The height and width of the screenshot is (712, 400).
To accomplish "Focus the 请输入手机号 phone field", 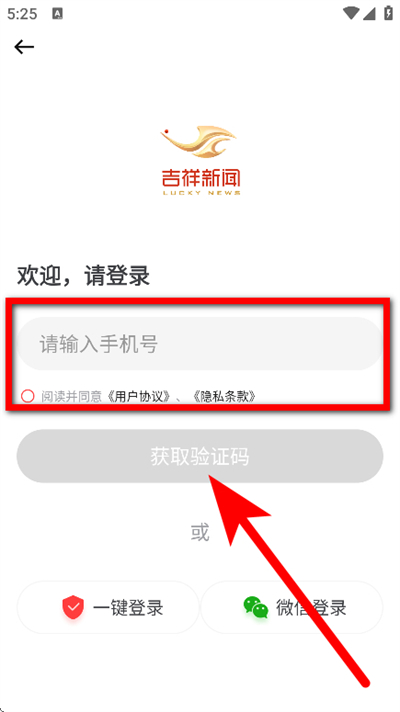I will click(200, 344).
